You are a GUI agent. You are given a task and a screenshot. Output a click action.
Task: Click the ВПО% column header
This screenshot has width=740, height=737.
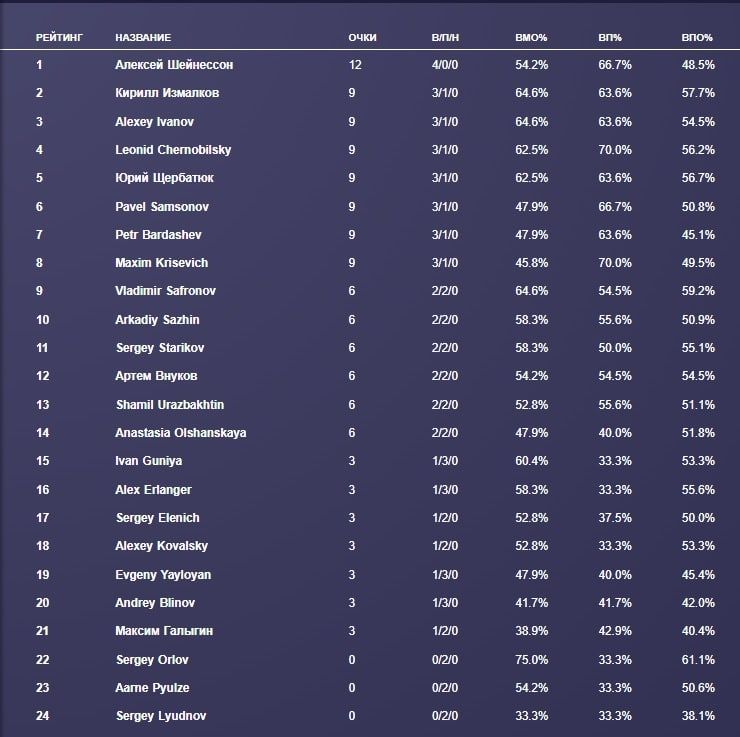[697, 37]
